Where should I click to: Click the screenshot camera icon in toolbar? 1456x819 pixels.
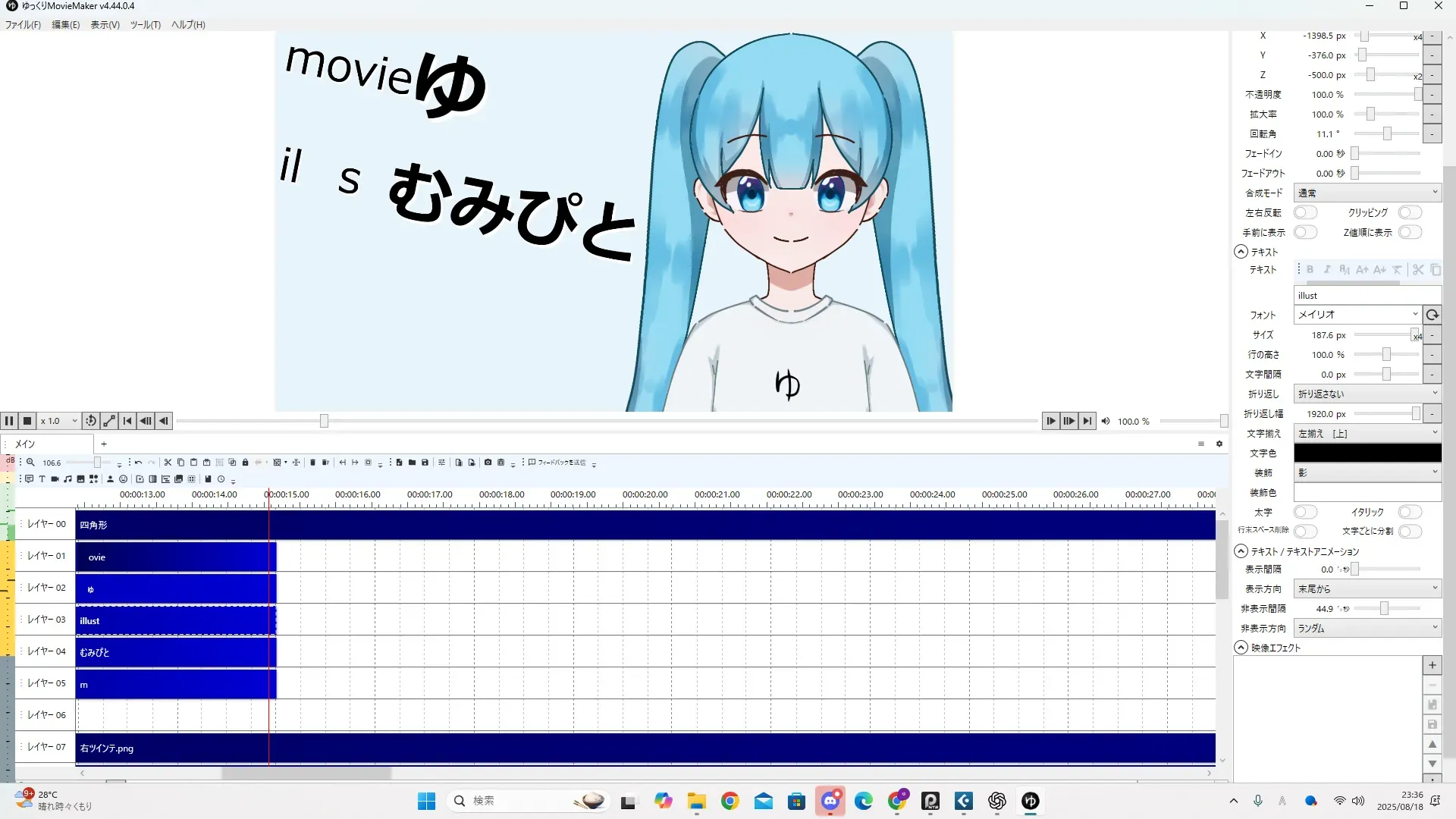488,463
